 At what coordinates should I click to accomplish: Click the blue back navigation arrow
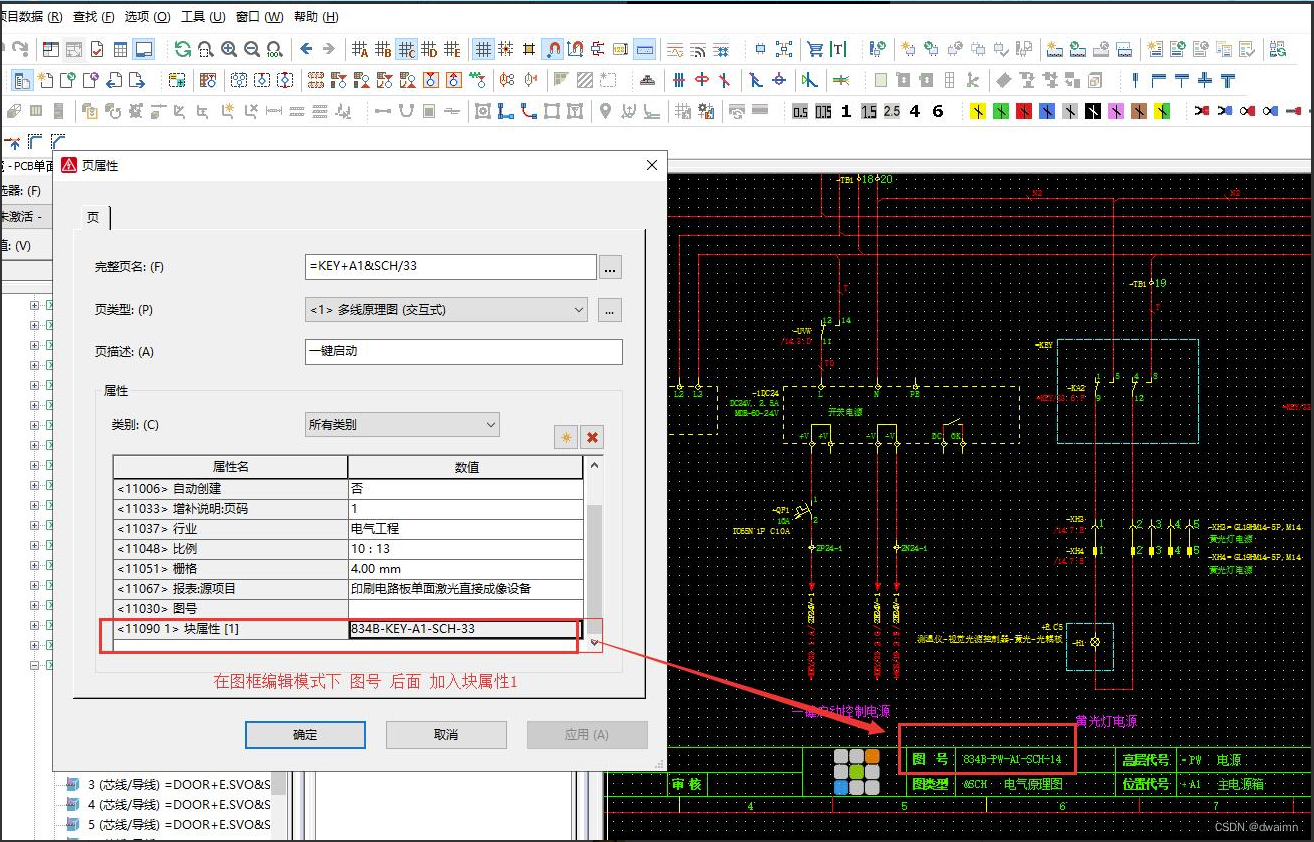pyautogui.click(x=306, y=49)
